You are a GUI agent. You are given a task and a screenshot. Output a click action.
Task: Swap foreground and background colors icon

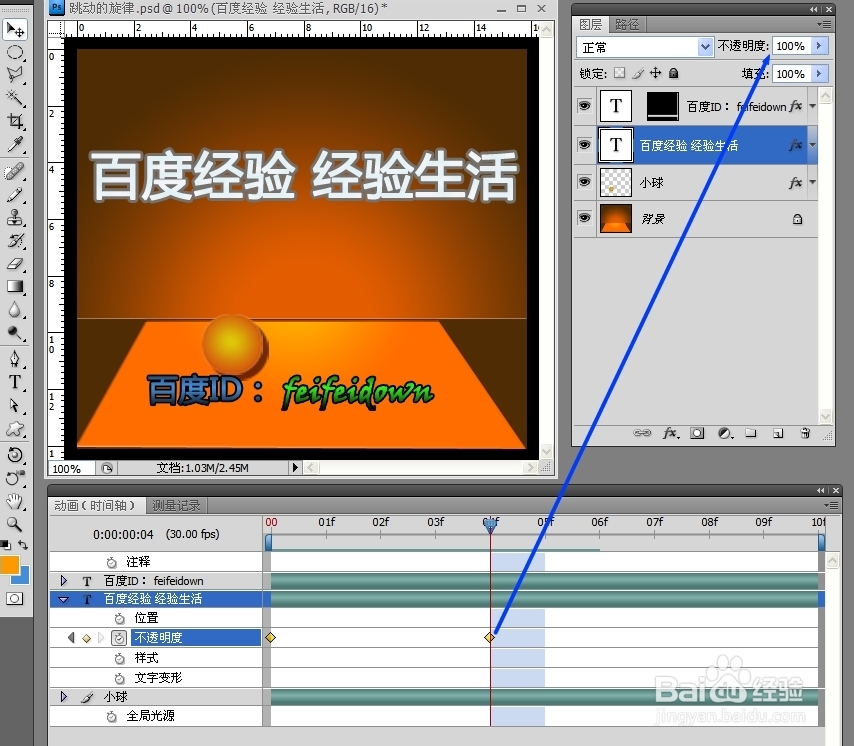click(x=23, y=545)
